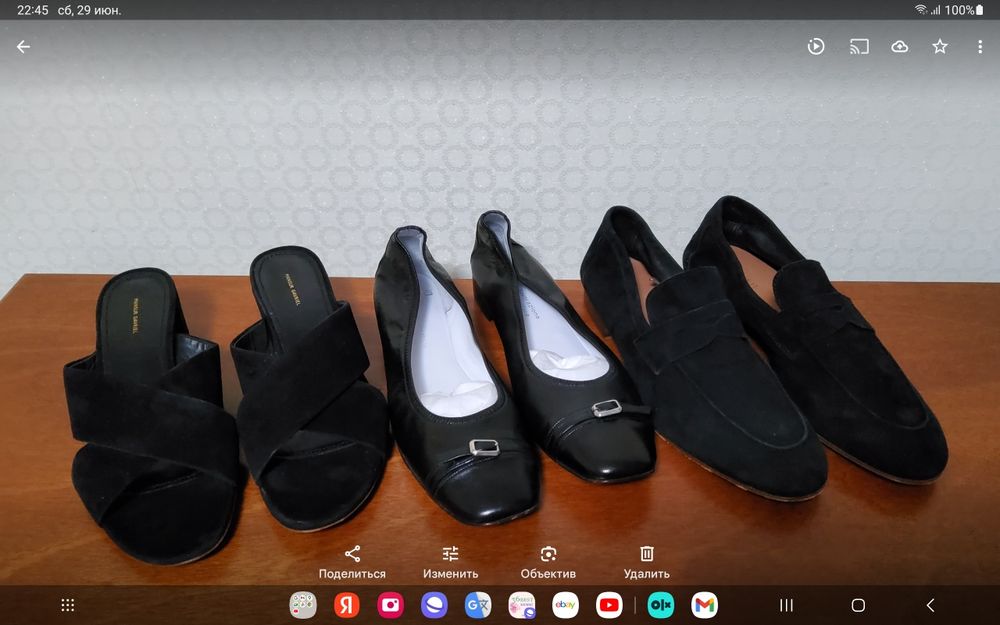Launch the Camera app from the taskbar
1000x625 pixels.
click(x=390, y=605)
